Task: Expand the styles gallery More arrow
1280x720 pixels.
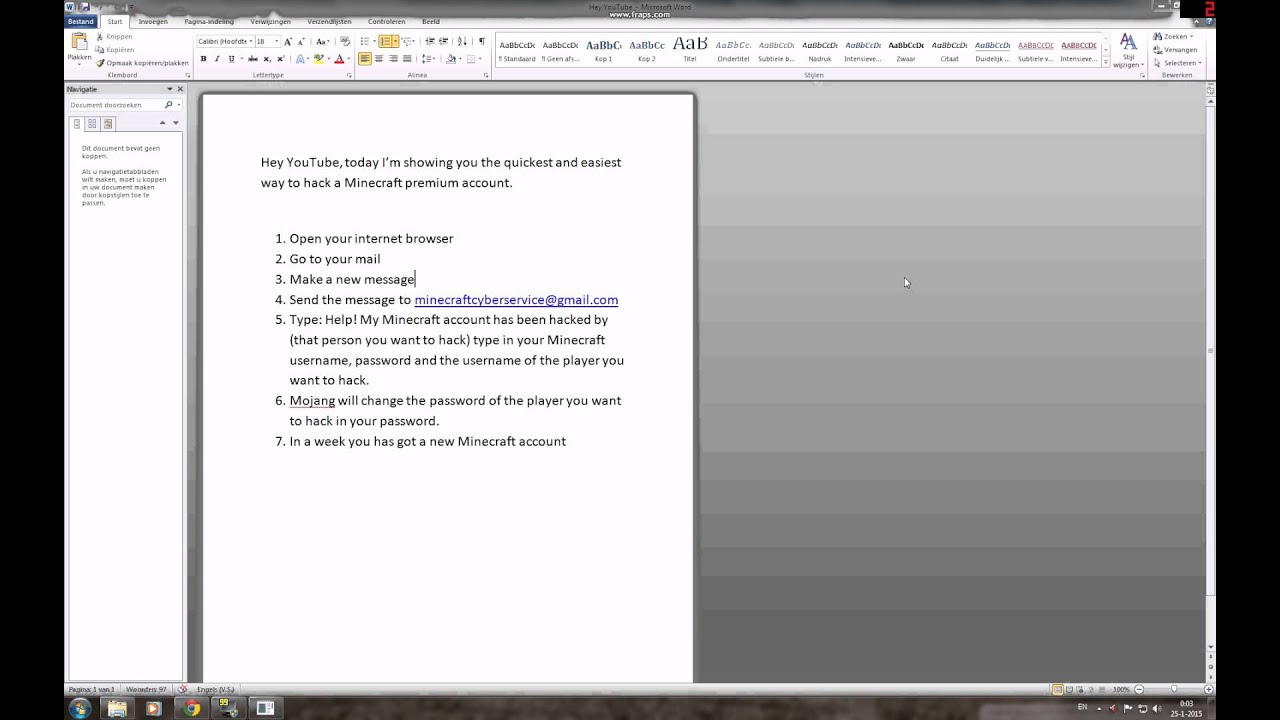Action: point(1105,61)
